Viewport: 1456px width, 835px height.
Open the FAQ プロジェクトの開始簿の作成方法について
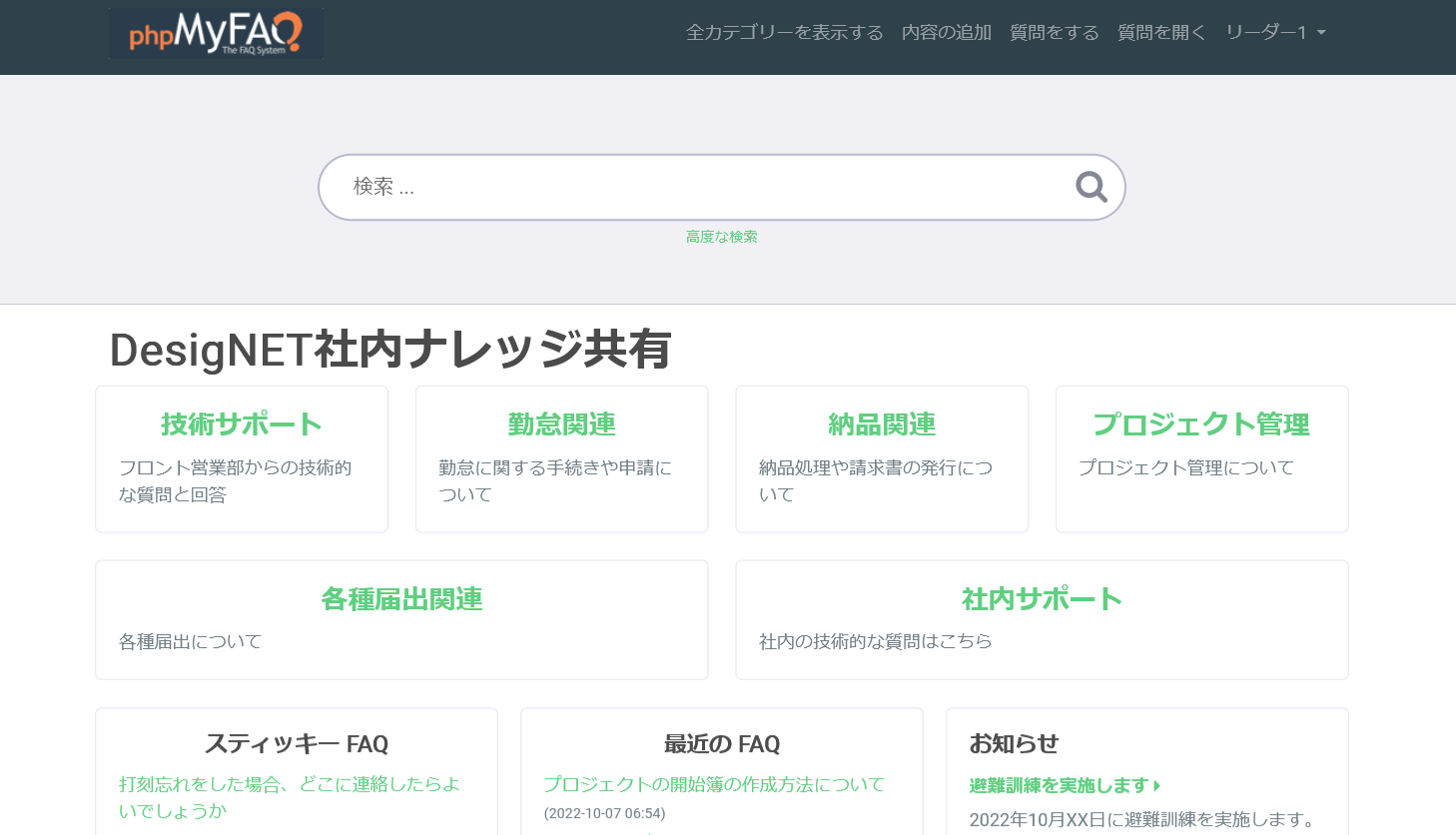click(715, 785)
